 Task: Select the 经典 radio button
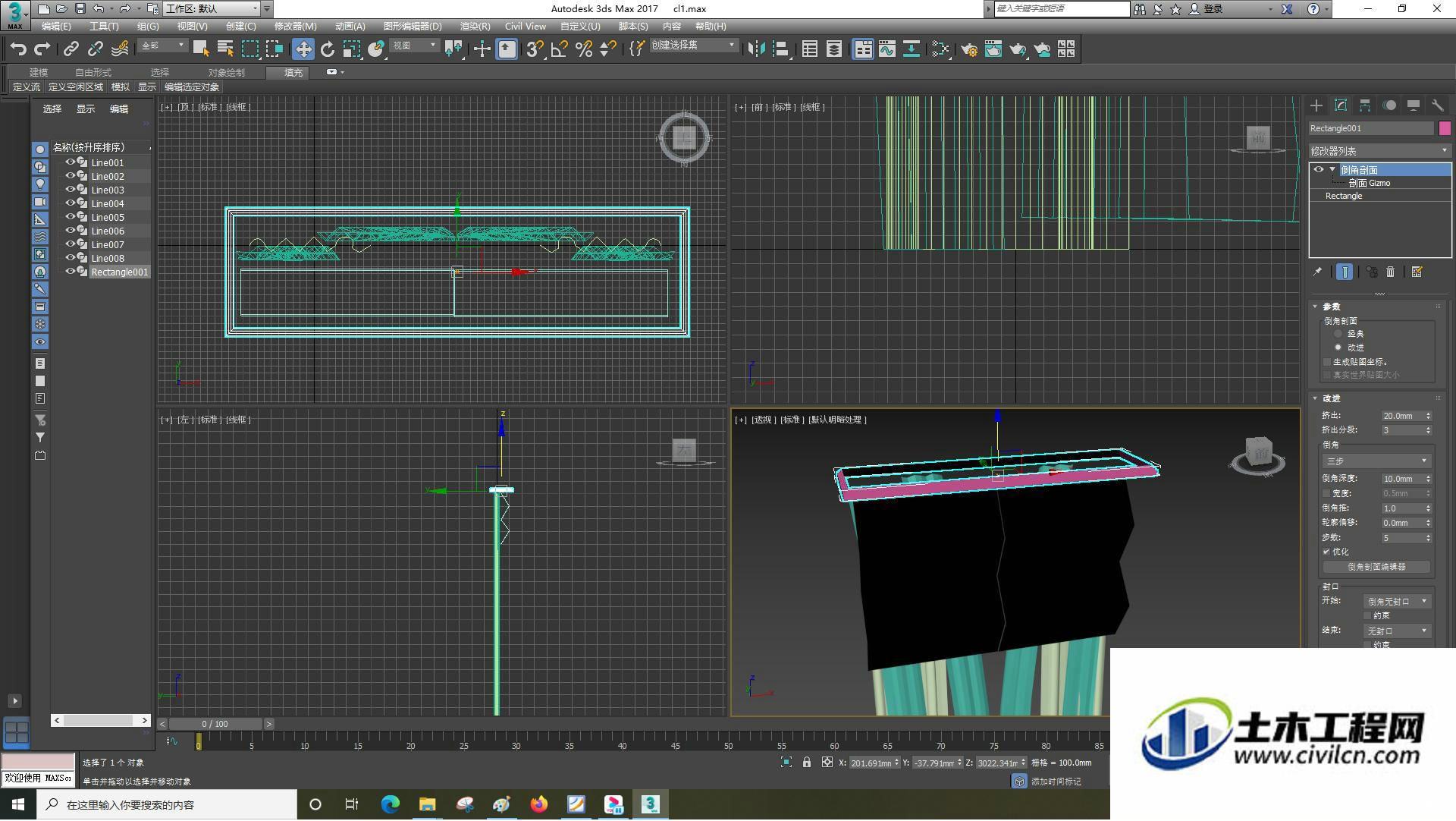[1338, 334]
